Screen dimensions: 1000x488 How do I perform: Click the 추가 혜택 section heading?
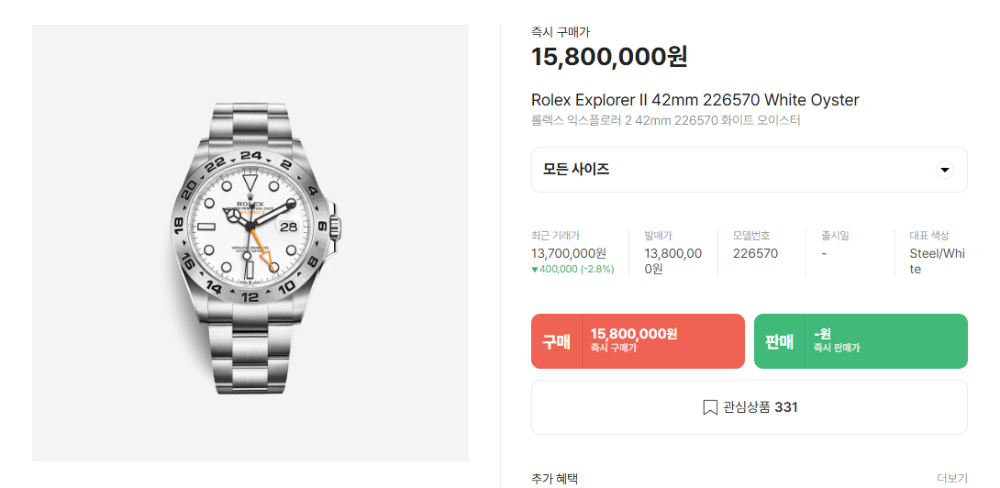554,479
